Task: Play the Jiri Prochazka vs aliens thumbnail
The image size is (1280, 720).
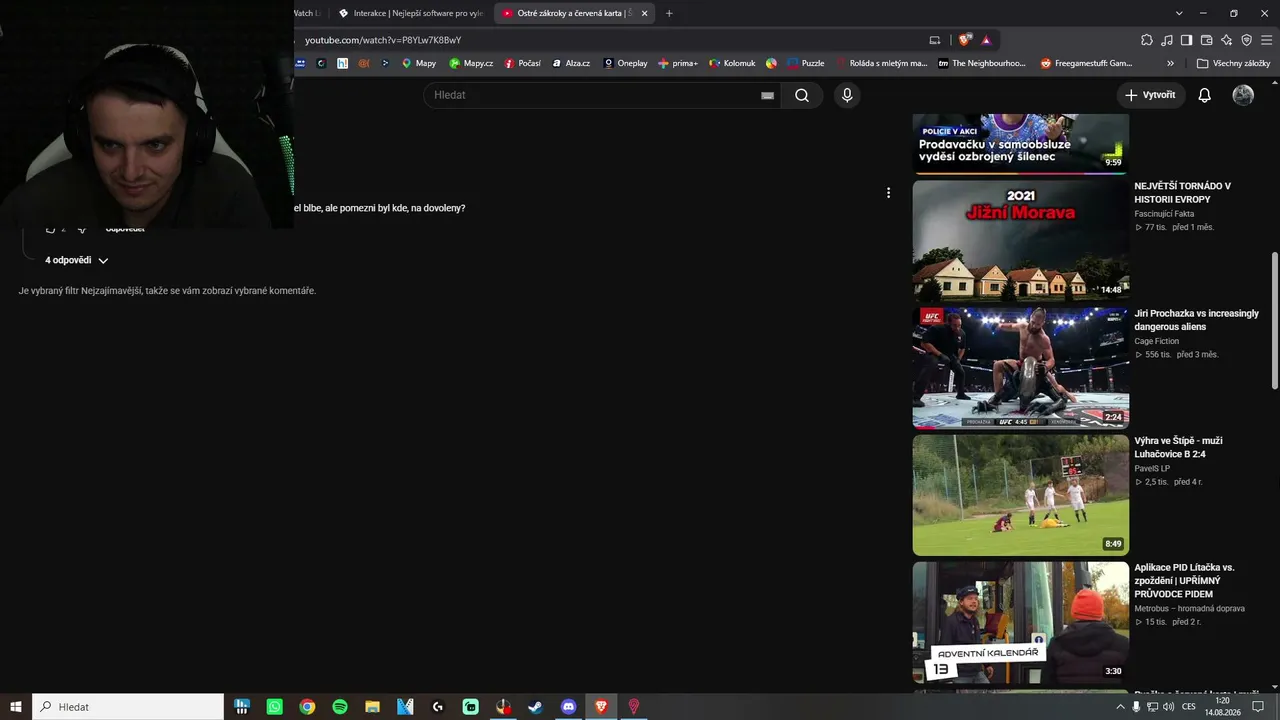Action: [x=1020, y=367]
